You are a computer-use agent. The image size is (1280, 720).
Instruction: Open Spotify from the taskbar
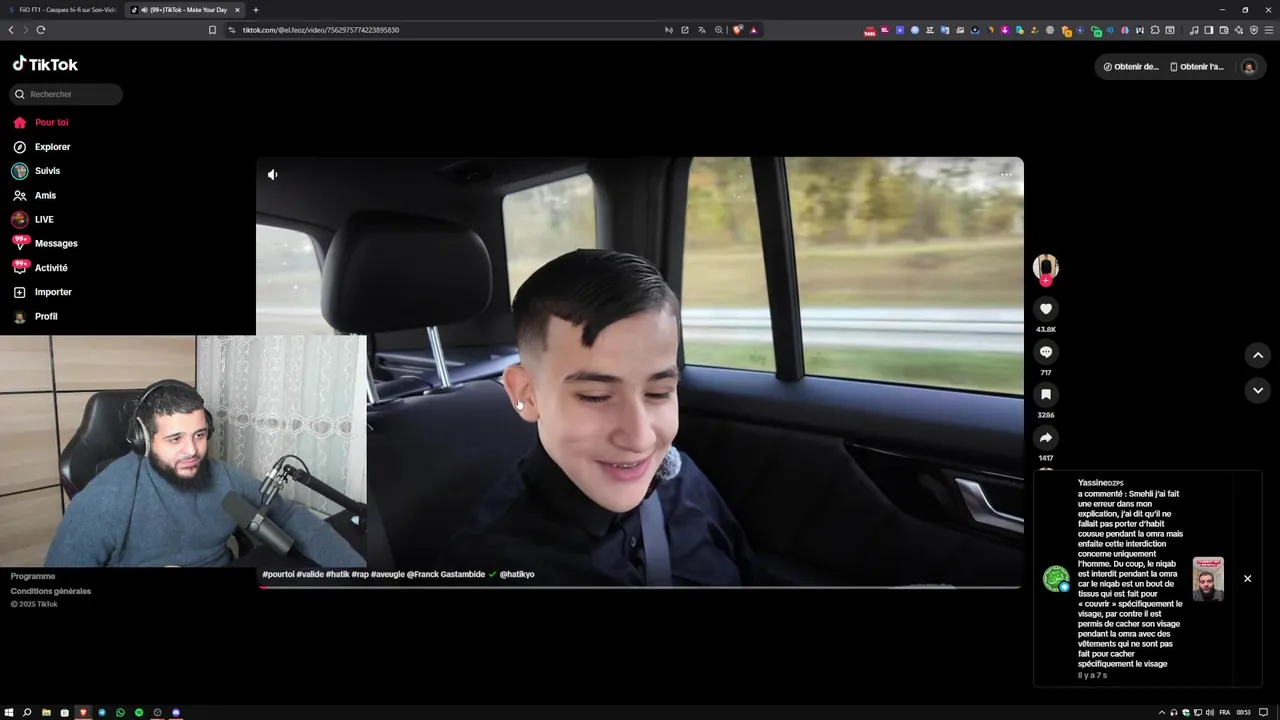[139, 712]
